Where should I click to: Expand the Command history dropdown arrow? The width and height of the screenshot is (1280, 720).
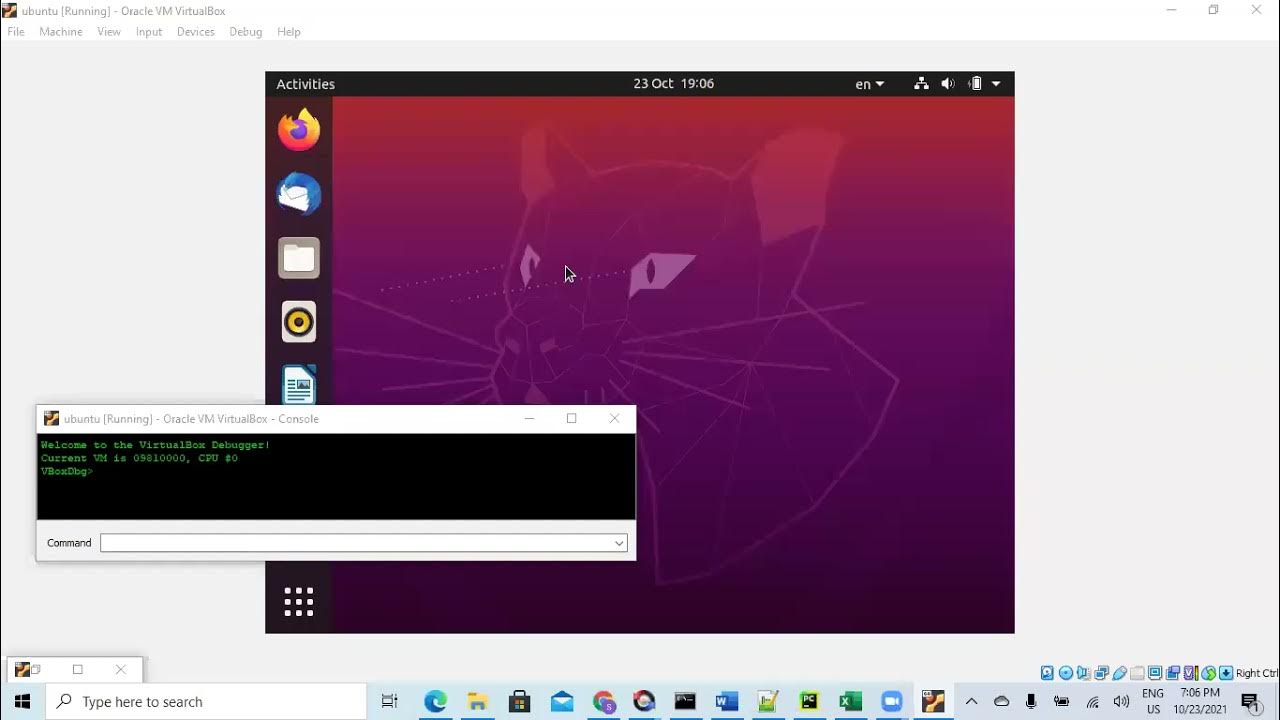(x=619, y=543)
